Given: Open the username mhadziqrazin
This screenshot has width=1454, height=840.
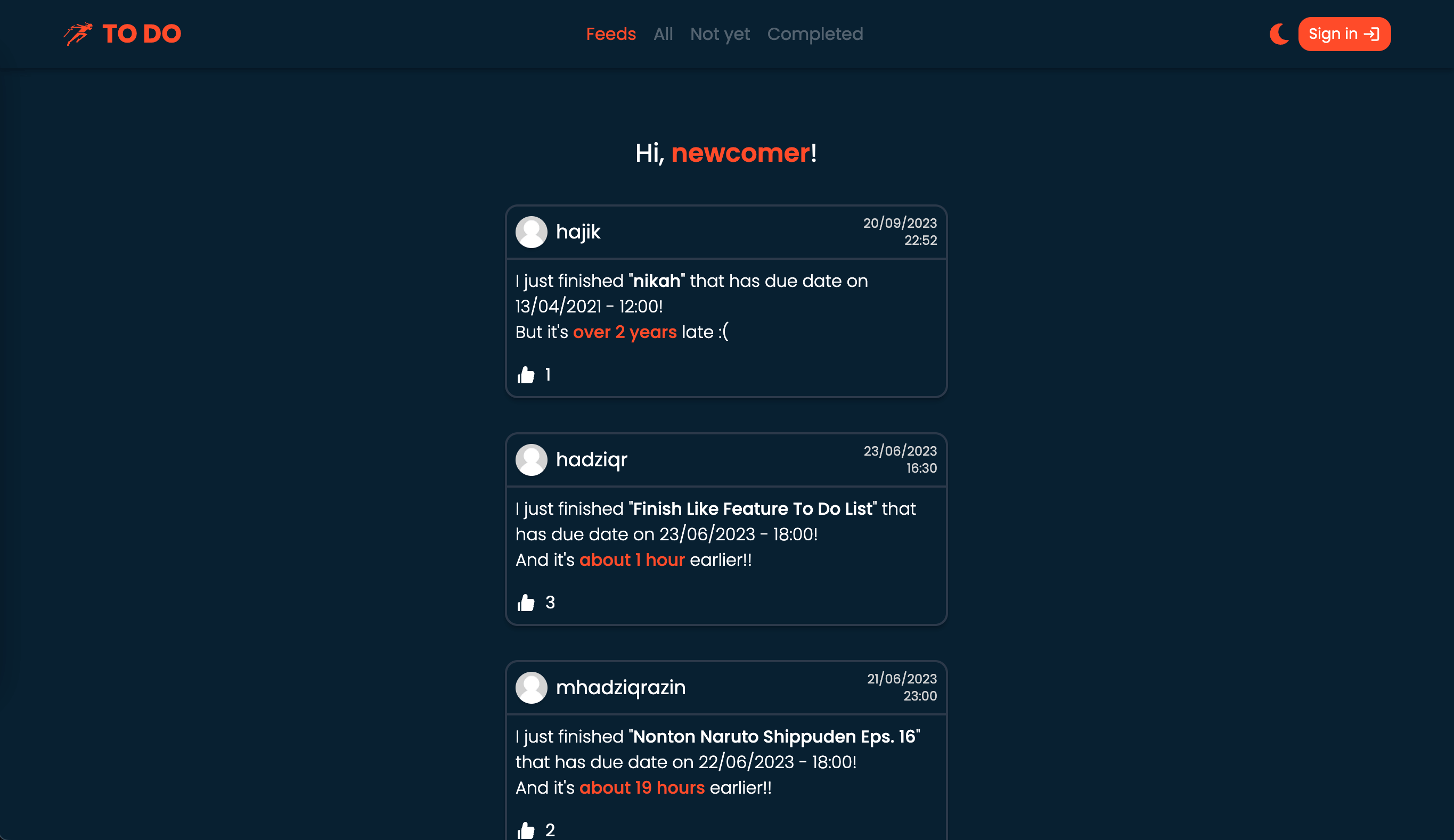Looking at the screenshot, I should click(620, 687).
